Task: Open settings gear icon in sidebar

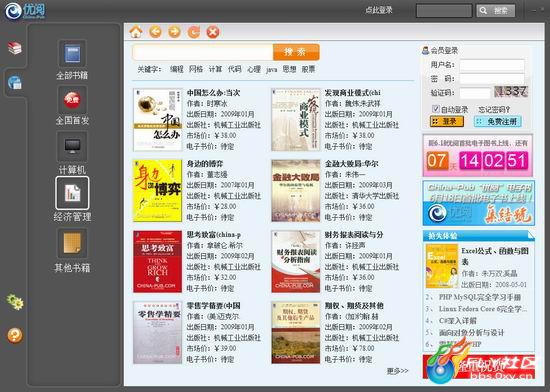Action: click(15, 302)
